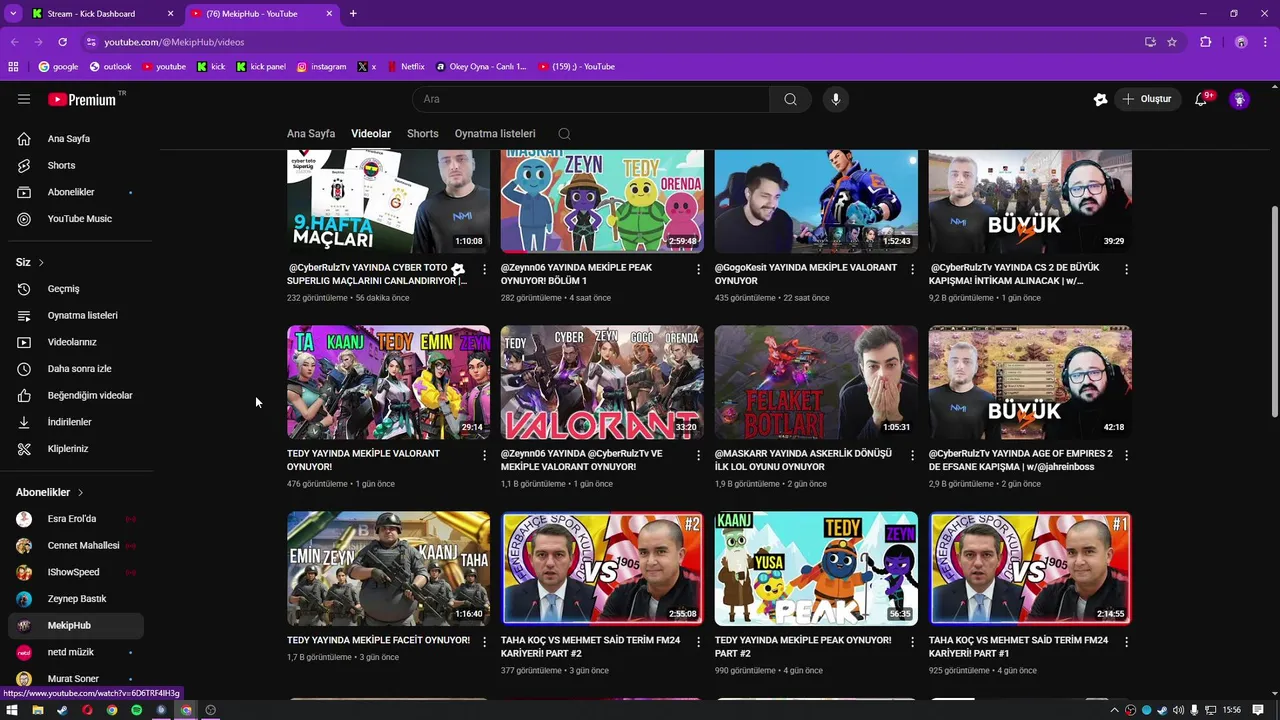
Task: Open the Windows Start button
Action: pyautogui.click(x=12, y=710)
